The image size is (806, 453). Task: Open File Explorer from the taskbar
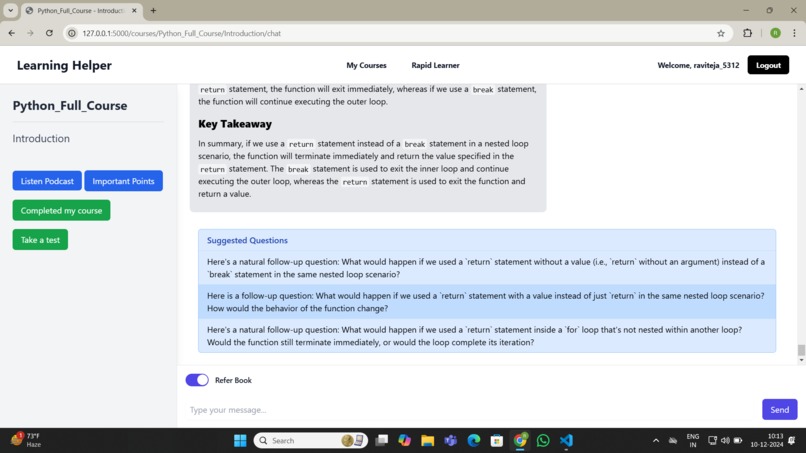point(428,441)
